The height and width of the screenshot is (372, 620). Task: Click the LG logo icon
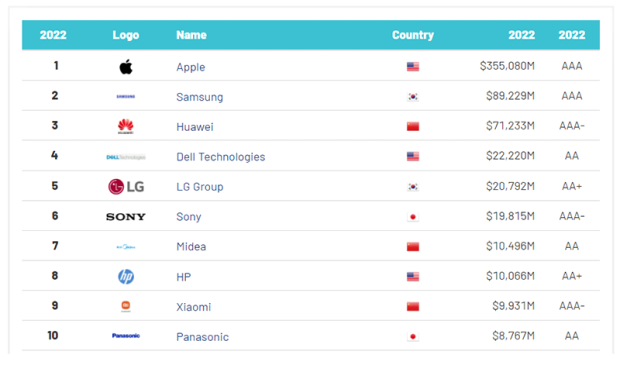pyautogui.click(x=126, y=187)
